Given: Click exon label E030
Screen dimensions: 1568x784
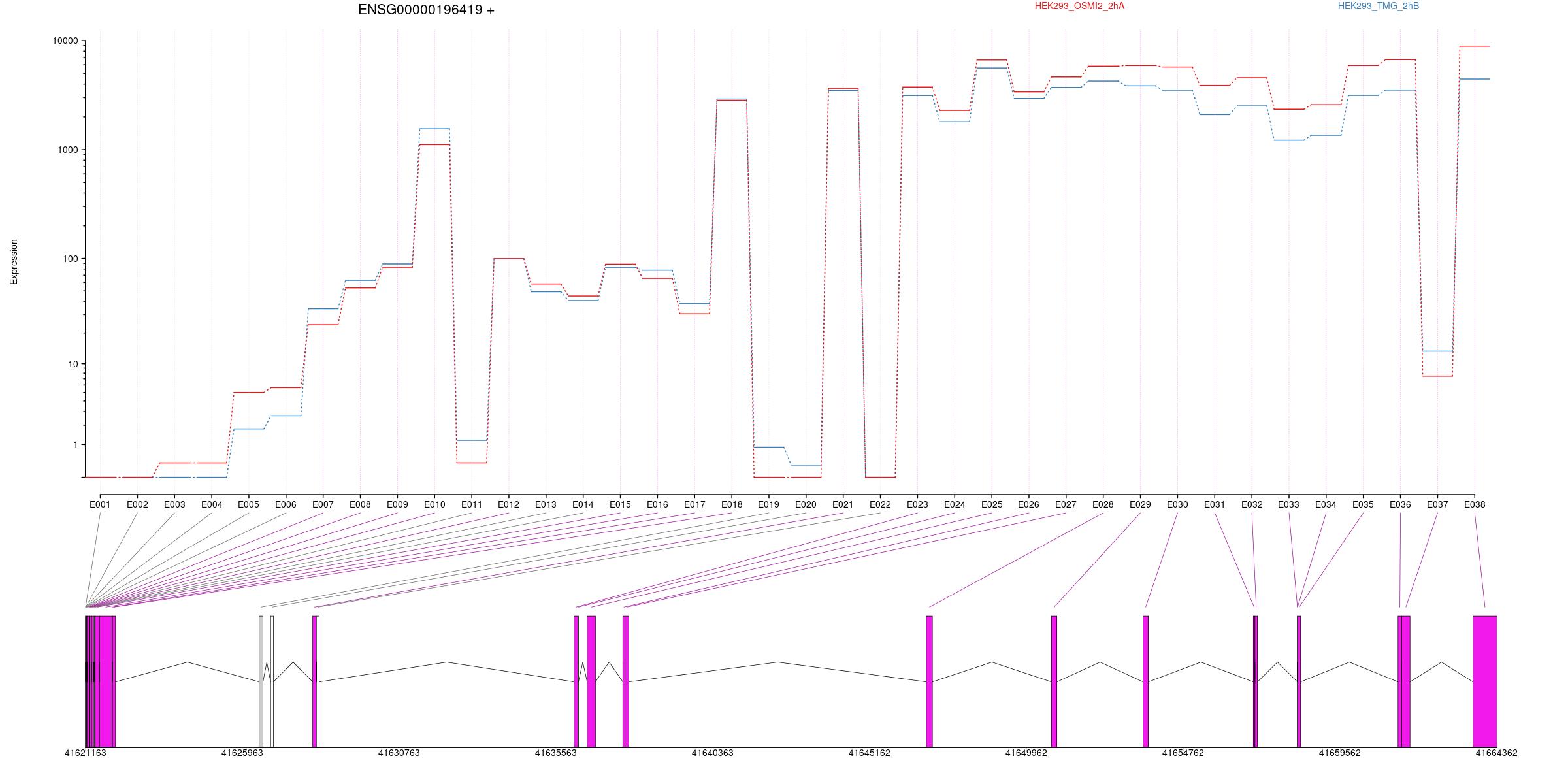Looking at the screenshot, I should pos(1177,504).
